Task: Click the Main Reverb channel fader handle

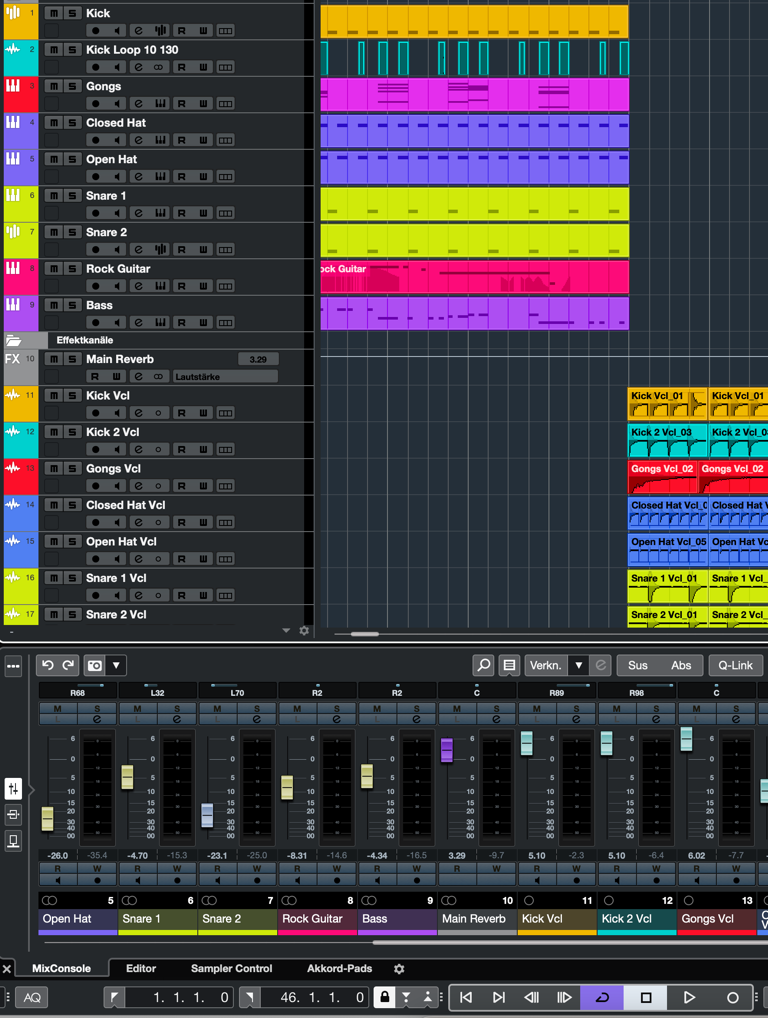Action: click(447, 750)
